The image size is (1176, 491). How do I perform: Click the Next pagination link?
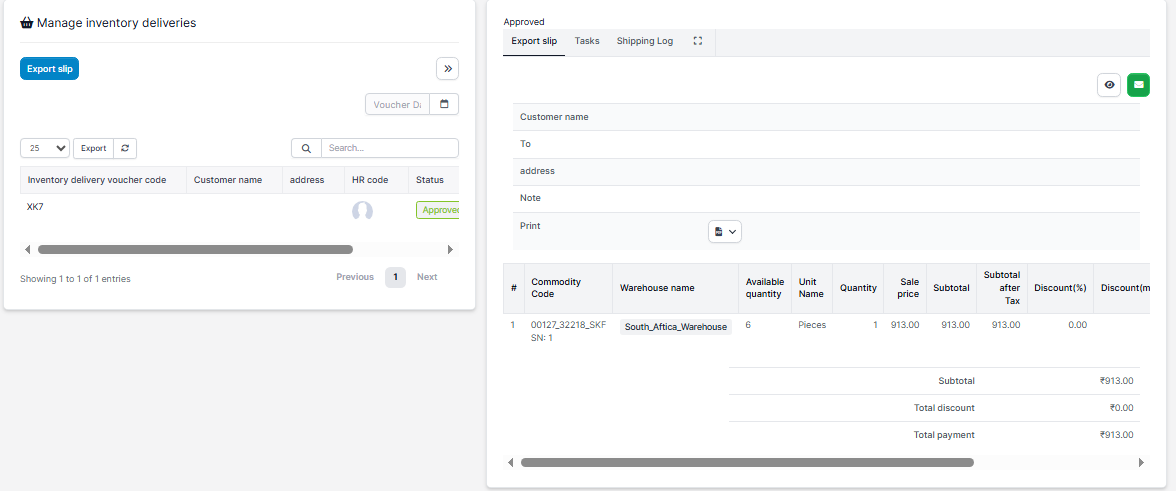(427, 277)
